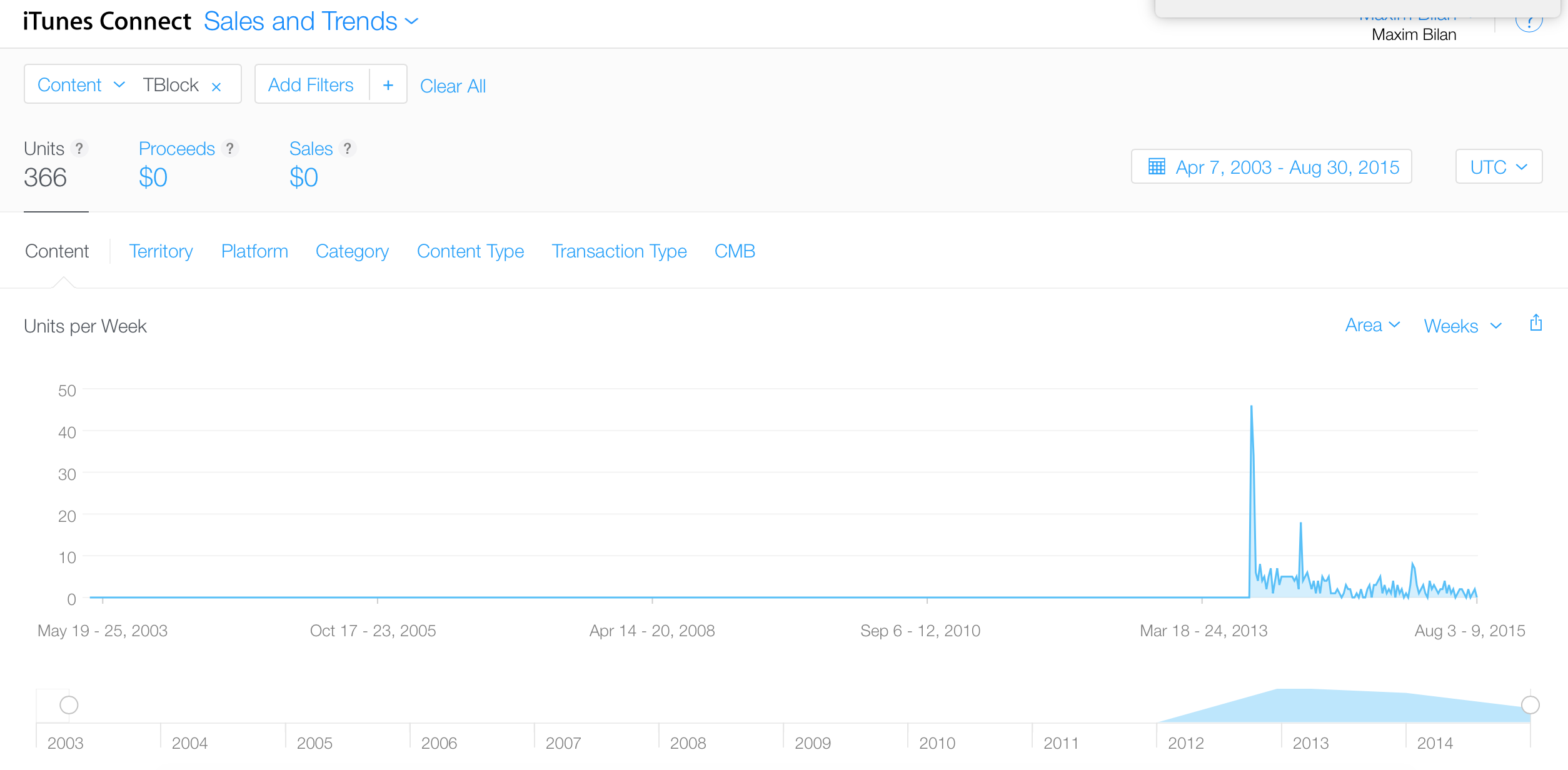Click the right timeline range handle

click(x=1530, y=705)
